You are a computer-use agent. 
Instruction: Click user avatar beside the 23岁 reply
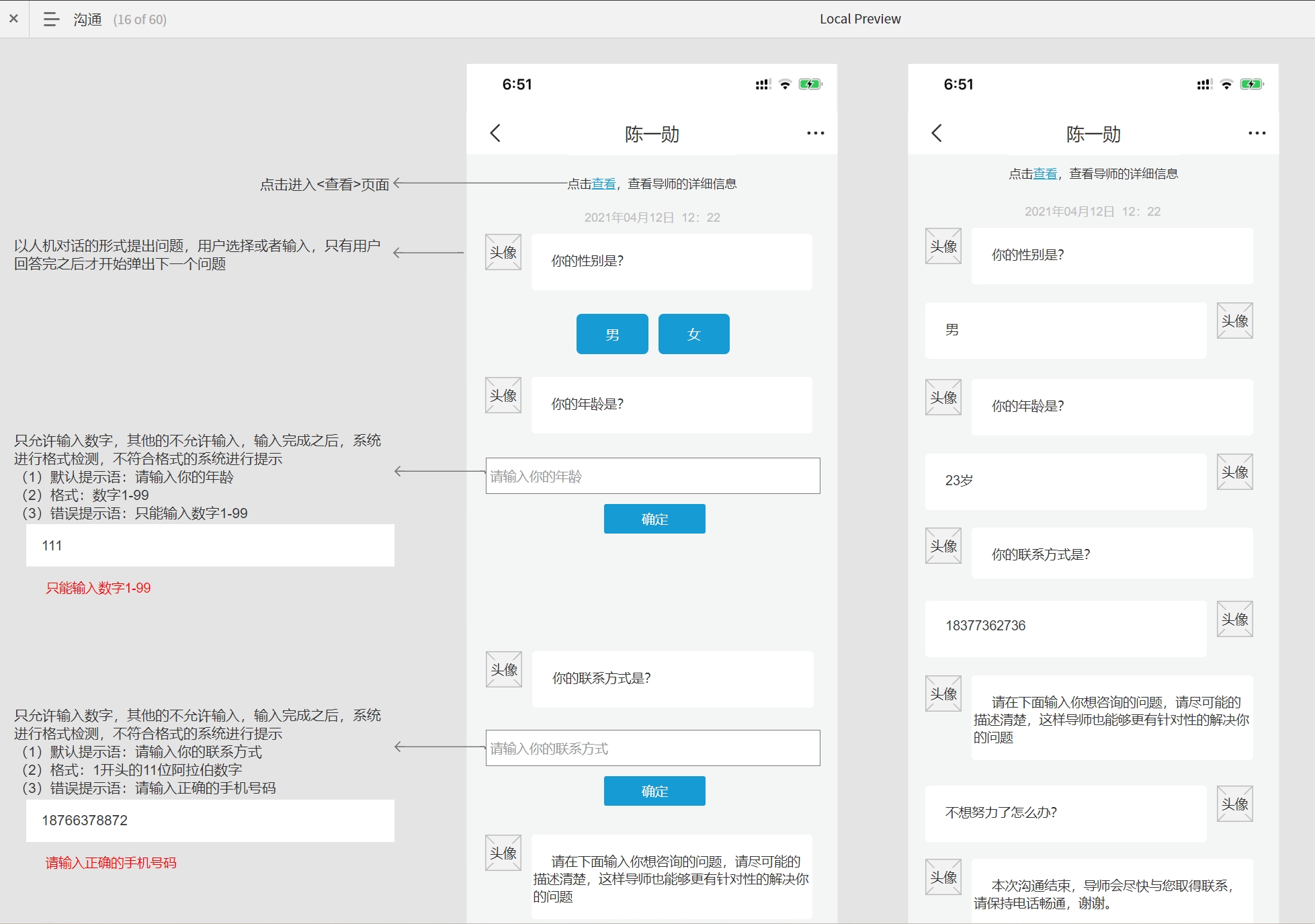(1235, 472)
